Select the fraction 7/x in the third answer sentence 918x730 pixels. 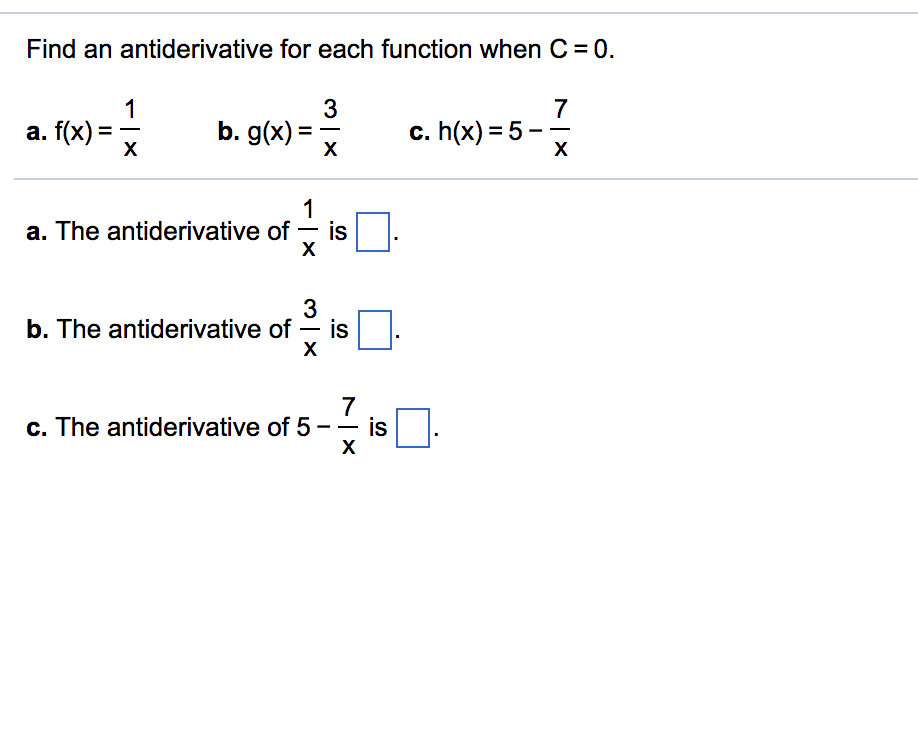347,427
